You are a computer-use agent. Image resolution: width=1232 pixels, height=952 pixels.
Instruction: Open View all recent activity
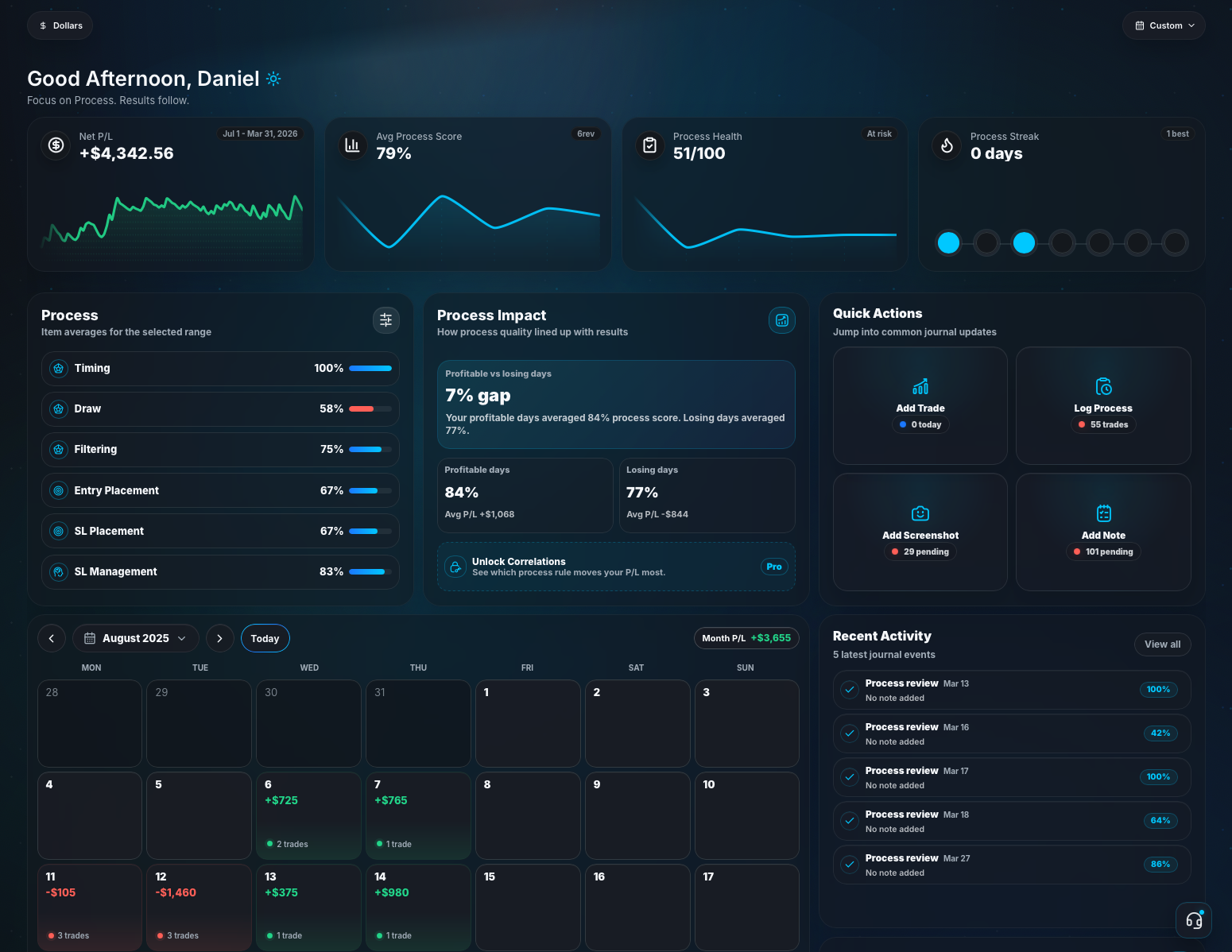pos(1163,644)
